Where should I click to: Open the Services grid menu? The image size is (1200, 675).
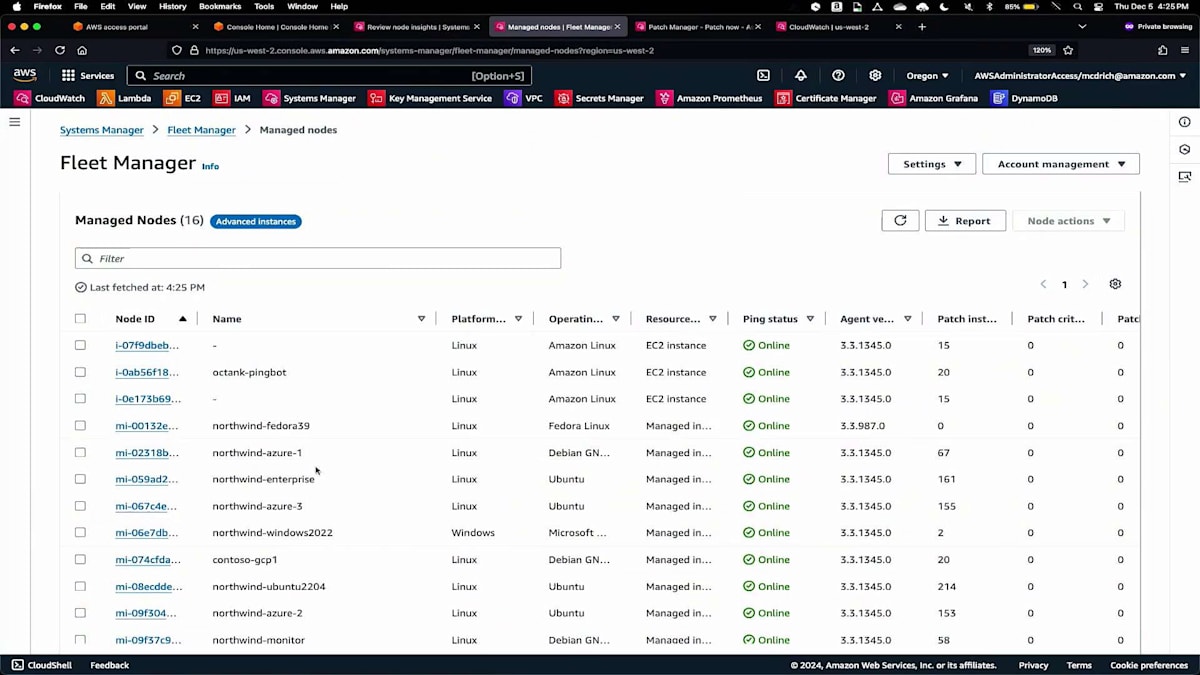[x=88, y=75]
